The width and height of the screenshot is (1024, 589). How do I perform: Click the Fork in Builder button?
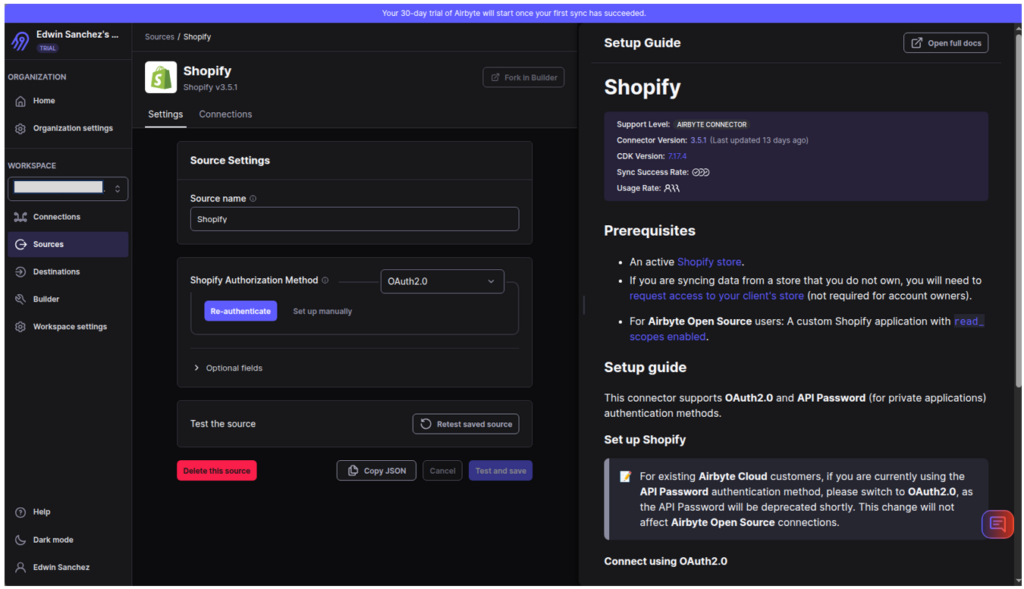524,78
